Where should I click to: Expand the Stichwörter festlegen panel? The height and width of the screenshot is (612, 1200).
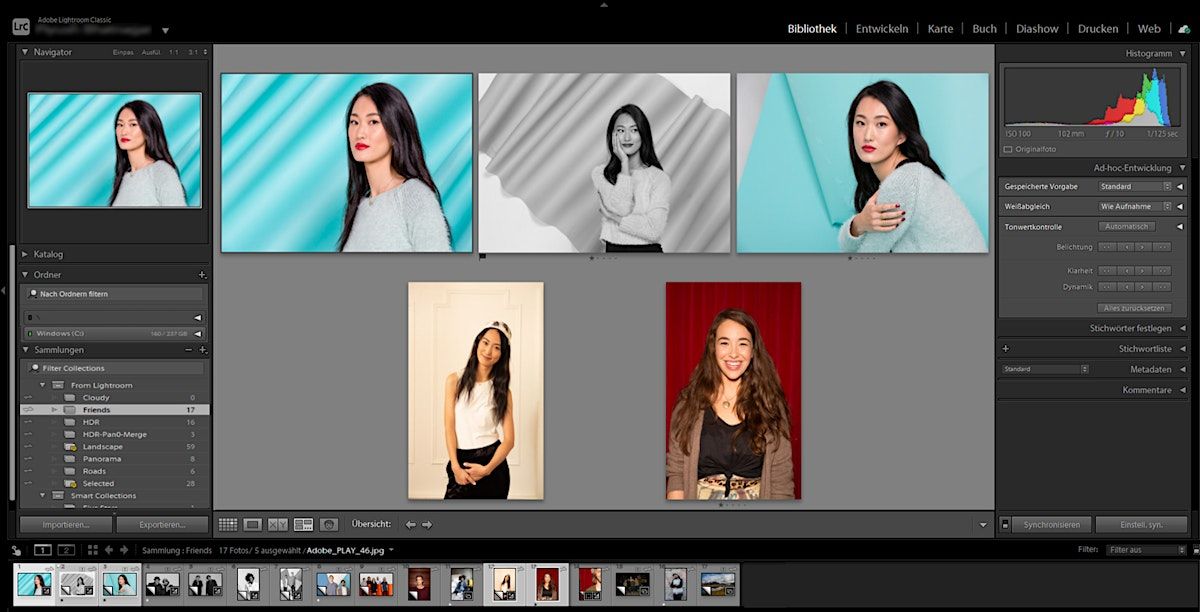click(1130, 328)
